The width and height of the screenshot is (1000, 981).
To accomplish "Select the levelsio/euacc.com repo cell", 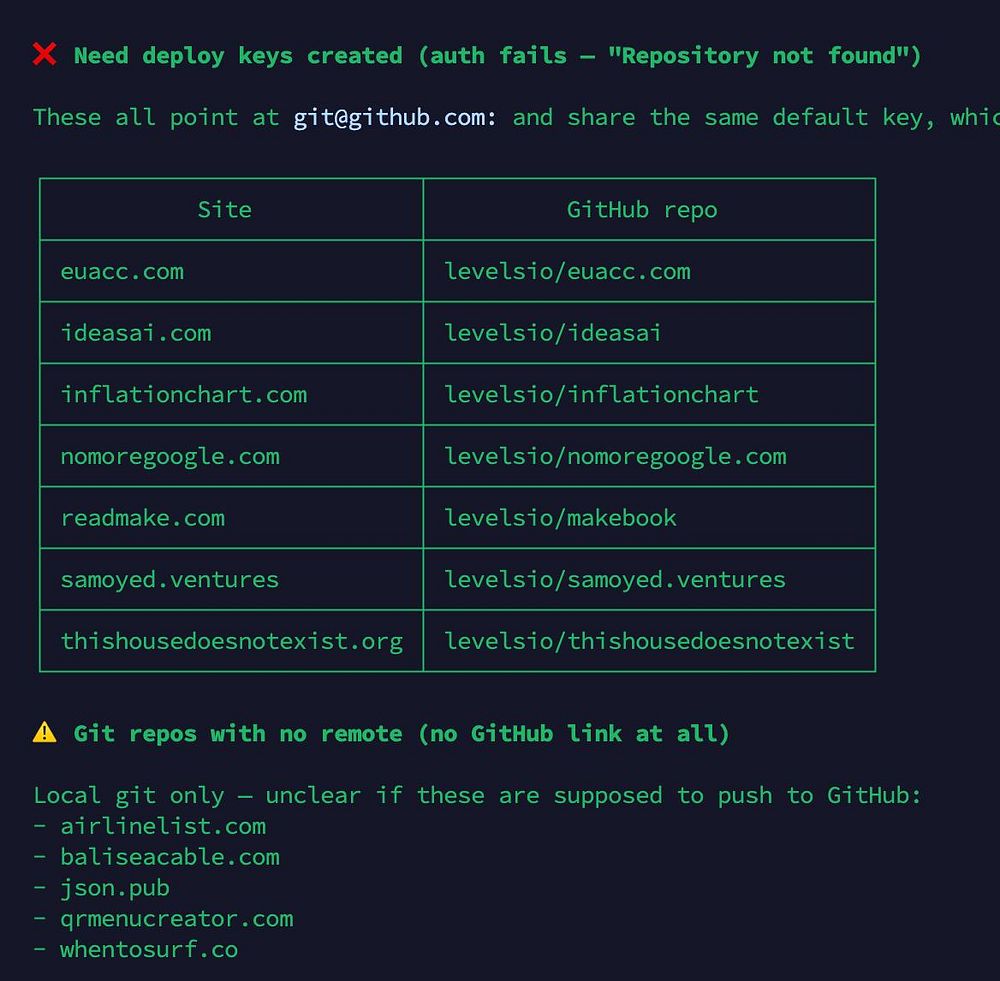I will (x=649, y=271).
